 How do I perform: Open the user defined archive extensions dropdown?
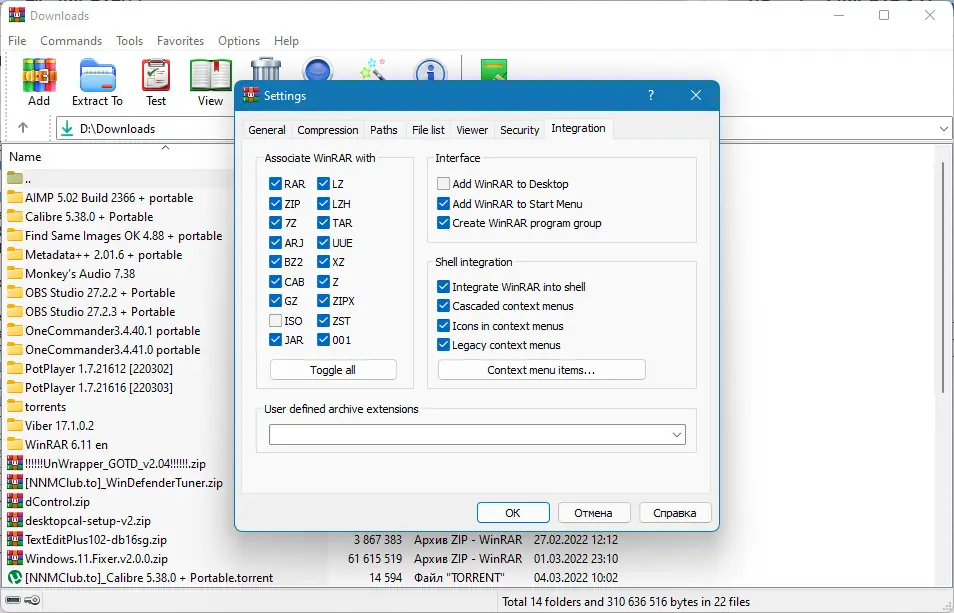pos(677,435)
